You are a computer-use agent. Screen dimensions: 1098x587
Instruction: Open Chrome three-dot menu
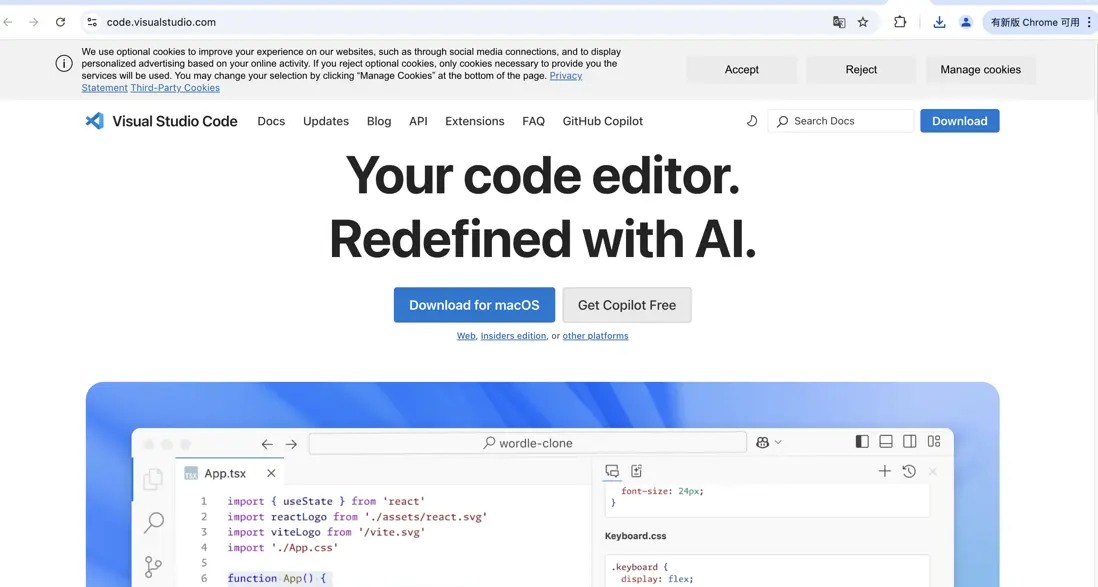coord(1089,22)
